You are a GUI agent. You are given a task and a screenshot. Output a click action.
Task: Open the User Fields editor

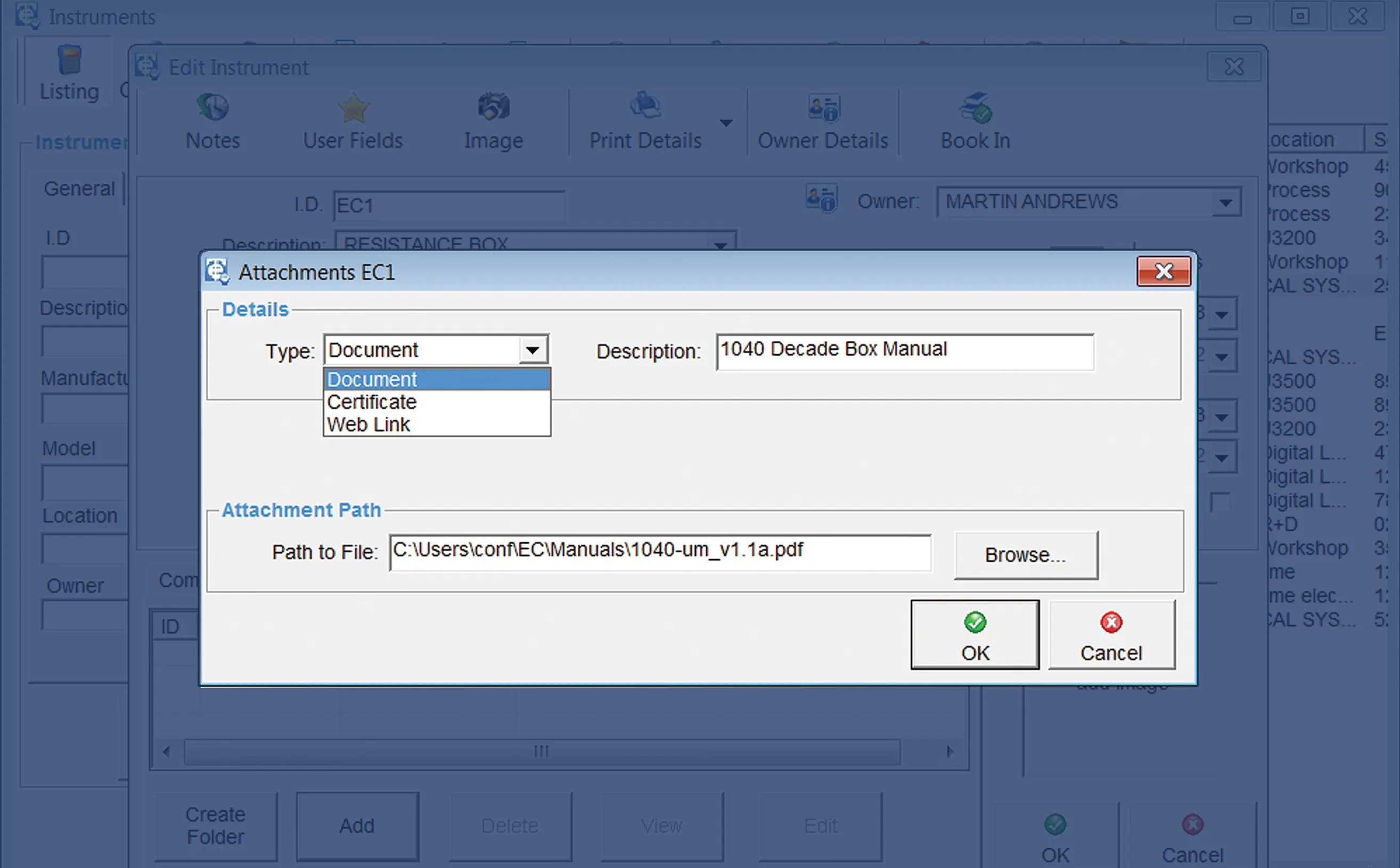[353, 120]
